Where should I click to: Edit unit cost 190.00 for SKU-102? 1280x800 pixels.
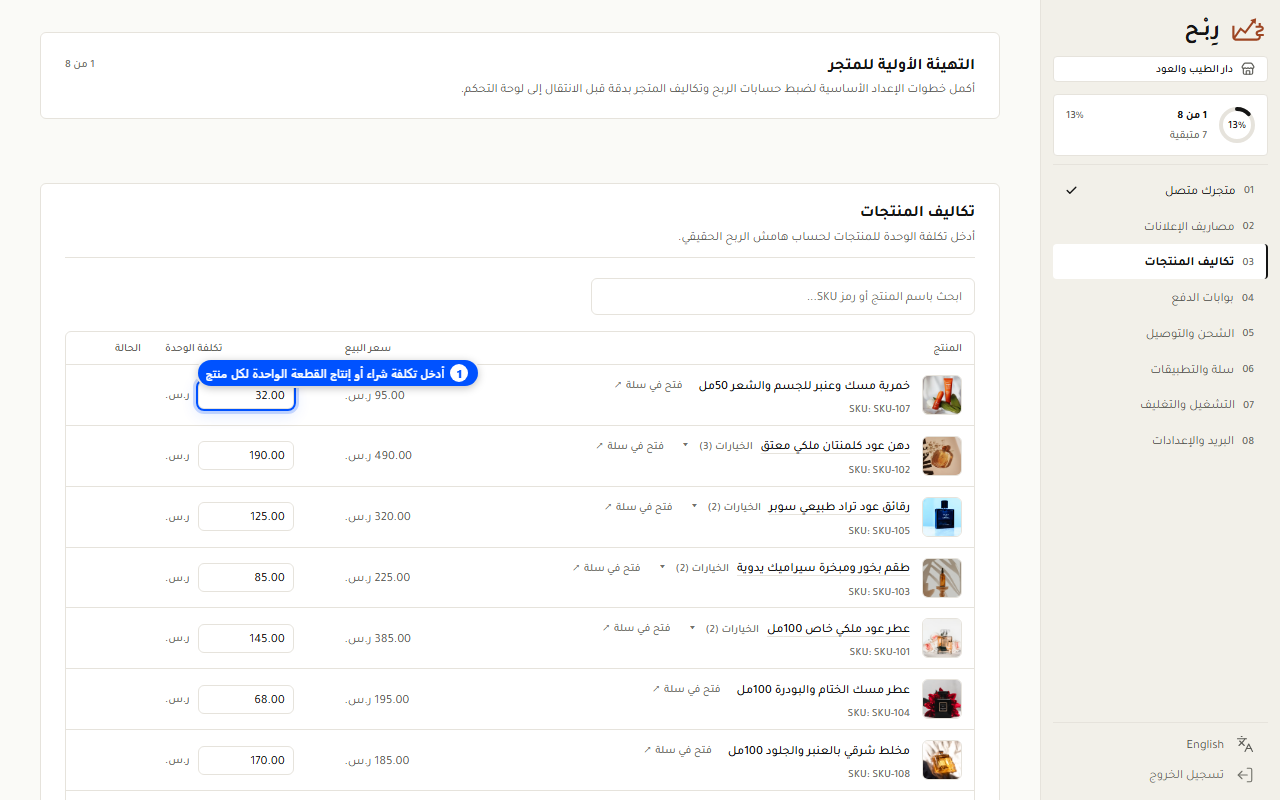click(x=246, y=455)
